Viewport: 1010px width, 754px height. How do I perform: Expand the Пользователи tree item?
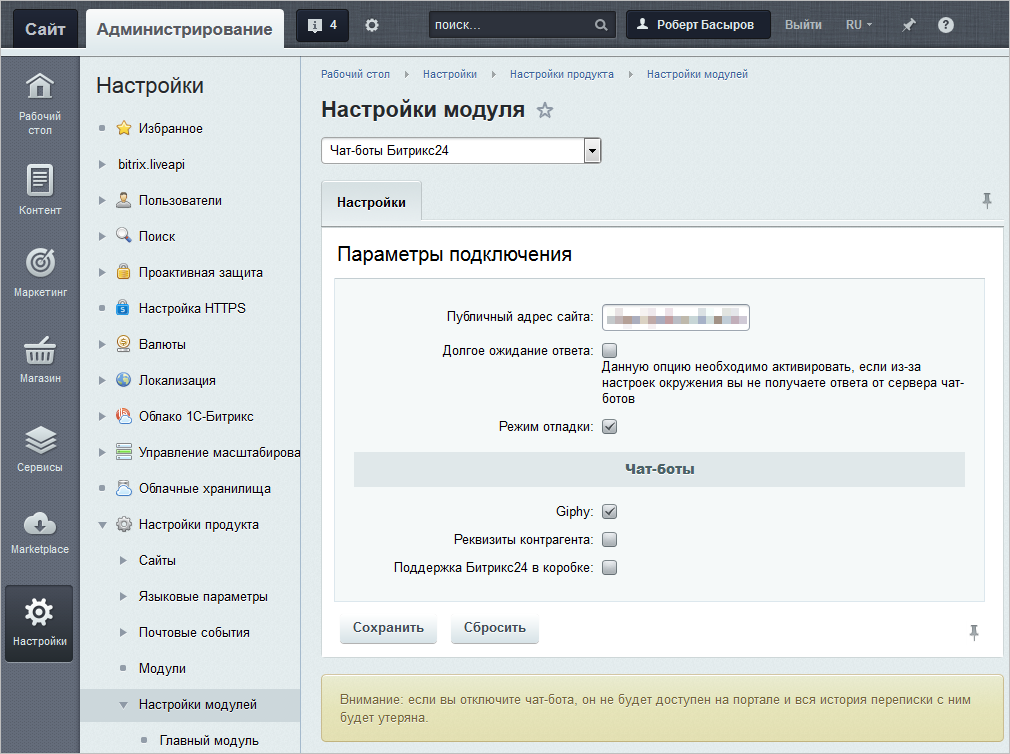pos(103,201)
